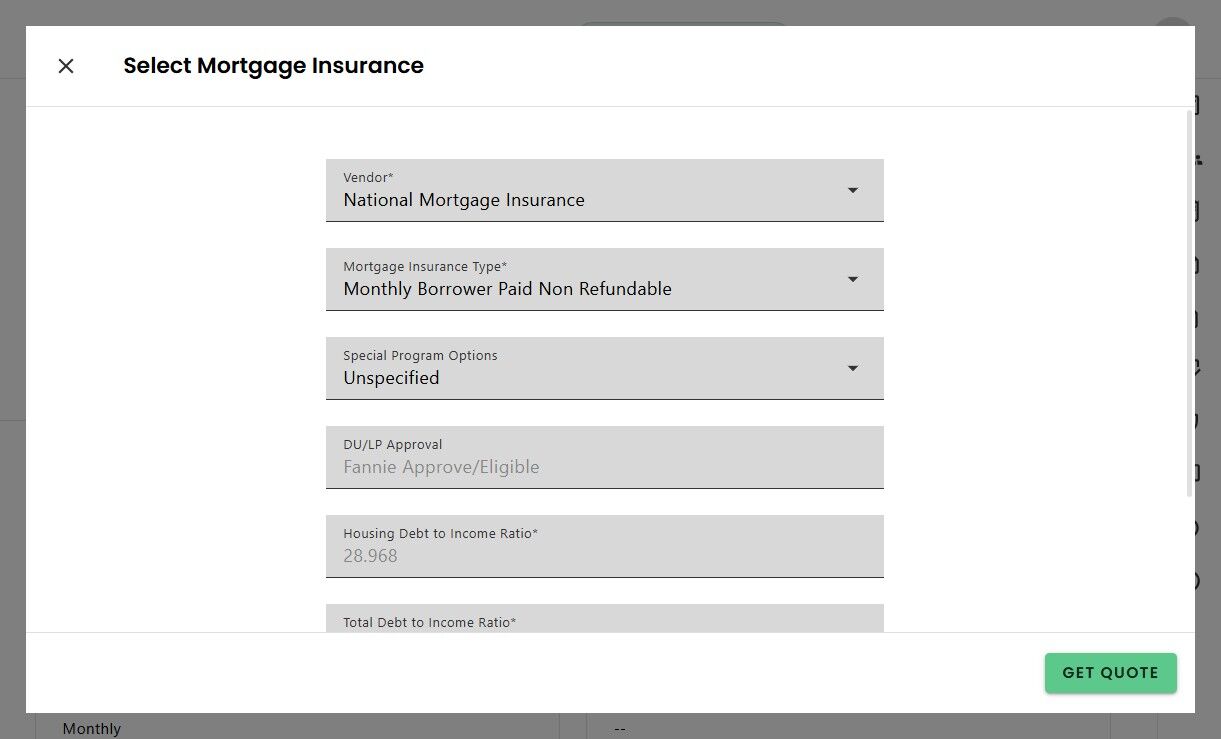Click the dimmed green pill above dialog
1221x739 pixels.
click(x=684, y=23)
